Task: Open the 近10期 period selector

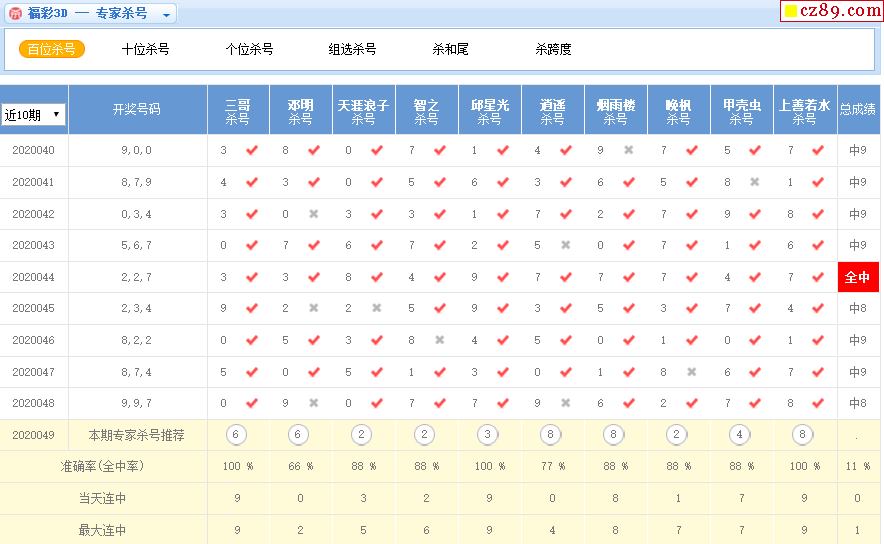Action: [33, 114]
